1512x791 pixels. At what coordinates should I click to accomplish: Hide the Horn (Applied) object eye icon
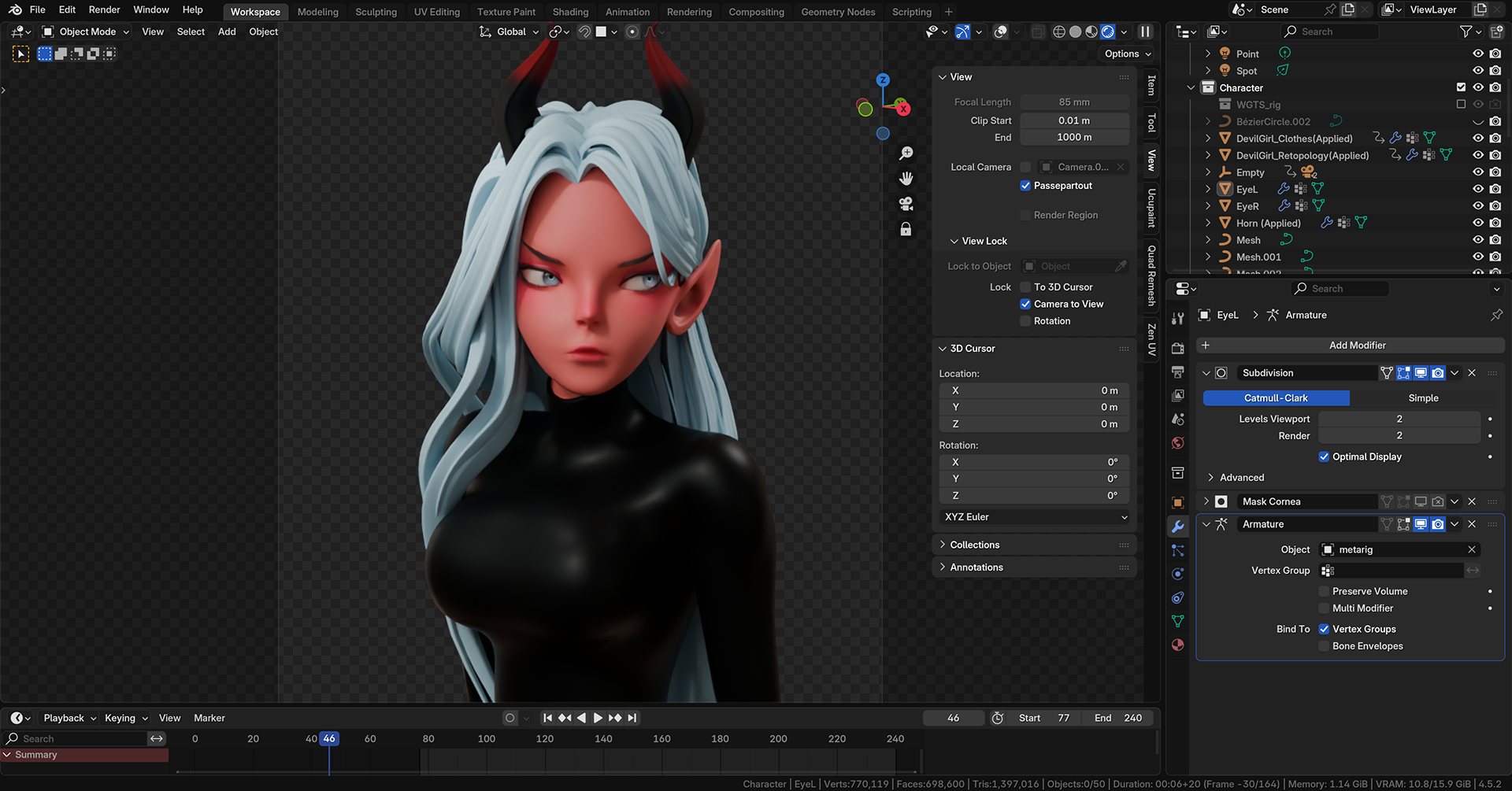click(1478, 223)
